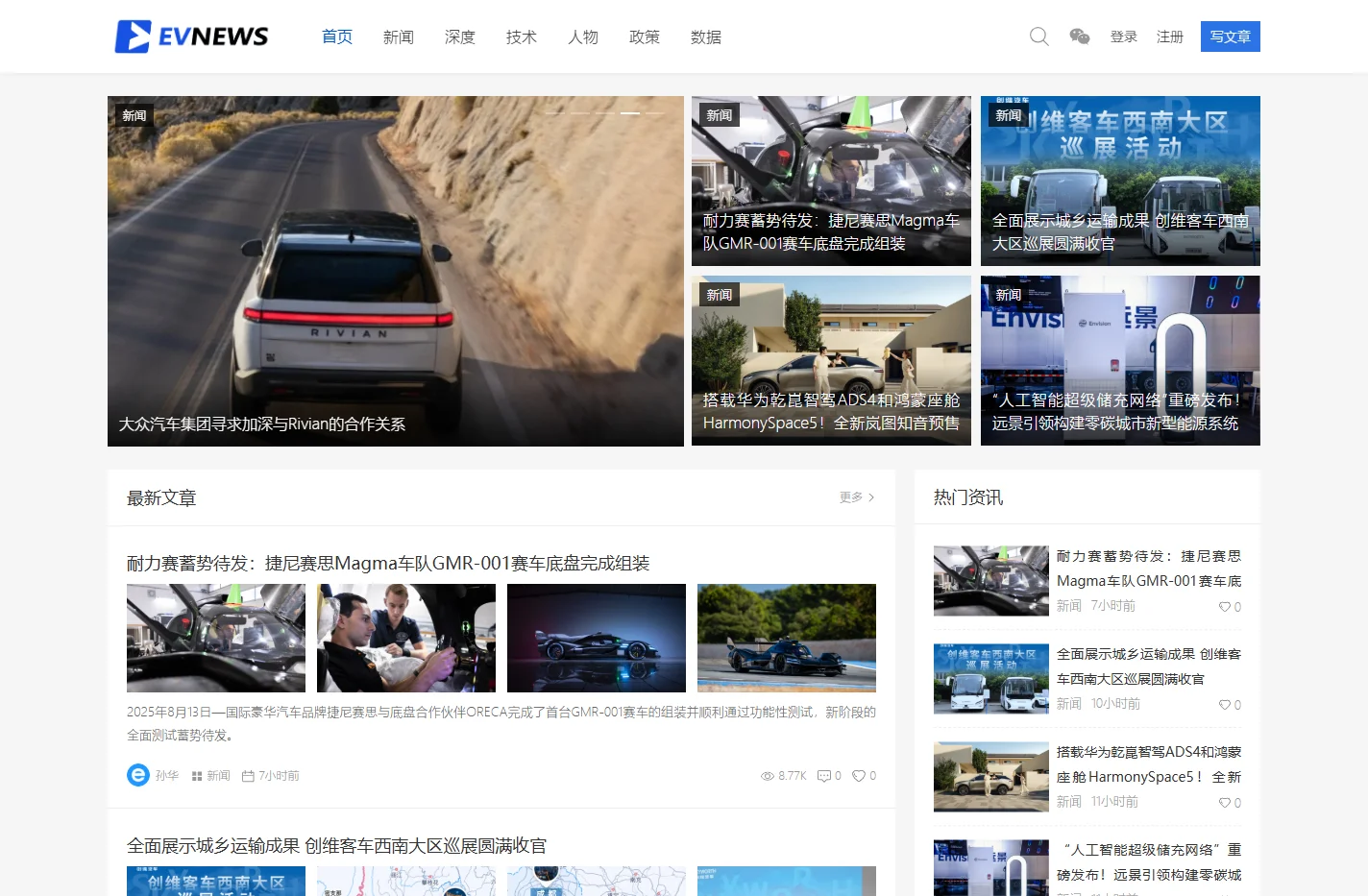Click headline 大众汽车集团寻求加深与Rivian的合作关系
1368x896 pixels.
point(262,424)
